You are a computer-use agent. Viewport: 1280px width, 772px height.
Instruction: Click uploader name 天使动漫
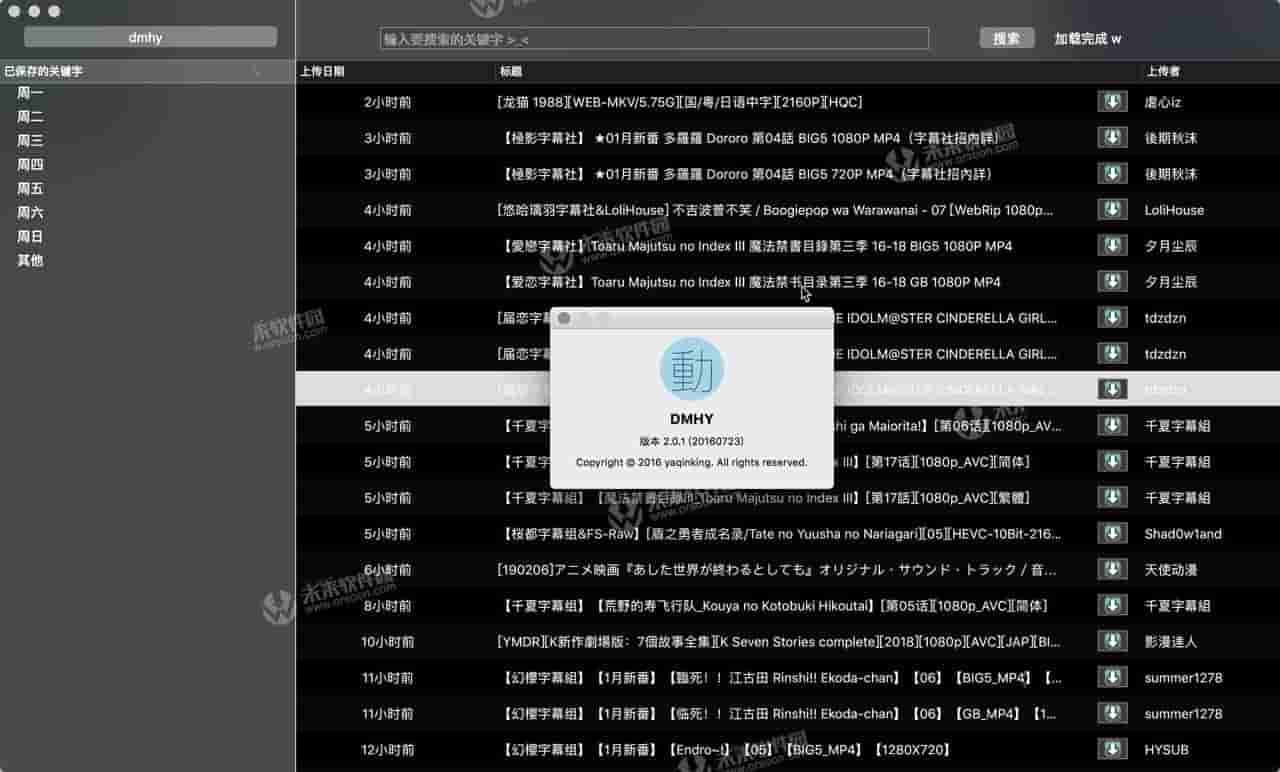pyautogui.click(x=1171, y=570)
